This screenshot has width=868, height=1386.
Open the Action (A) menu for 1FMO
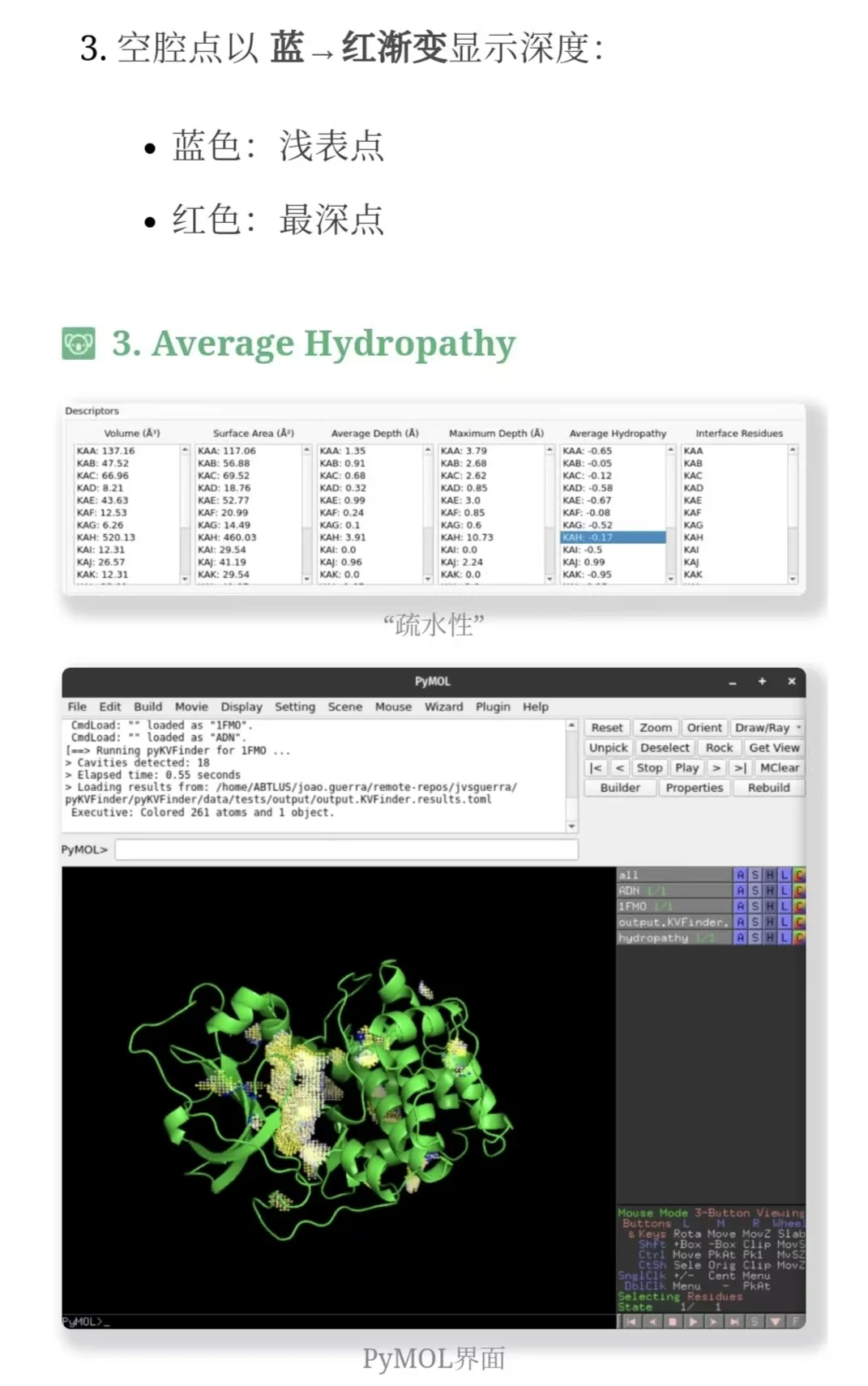pyautogui.click(x=740, y=906)
